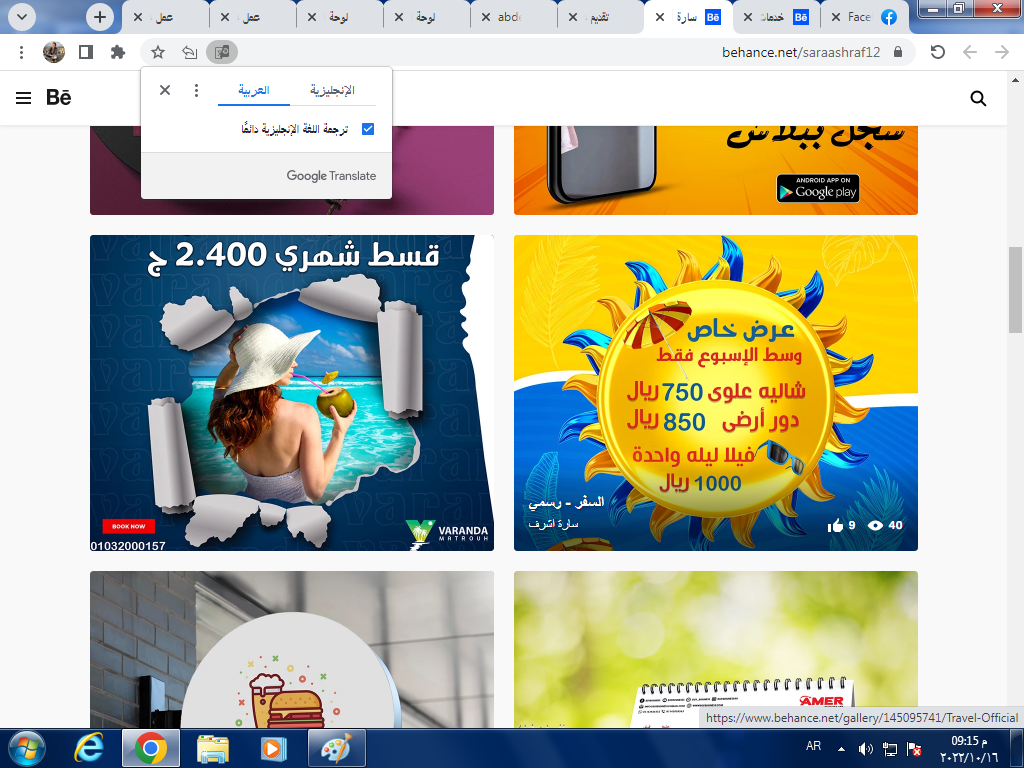Open the Behance hamburger menu

[24, 98]
